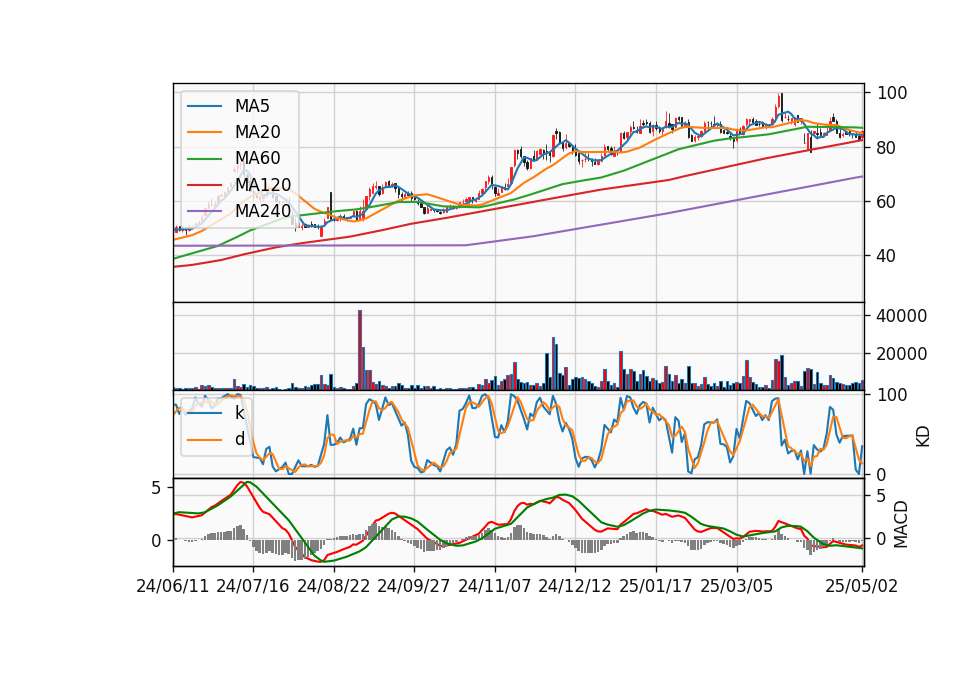Screen dimensions: 960x690
Task: Click the 24/07/16 date axis label
Action: pos(253,586)
